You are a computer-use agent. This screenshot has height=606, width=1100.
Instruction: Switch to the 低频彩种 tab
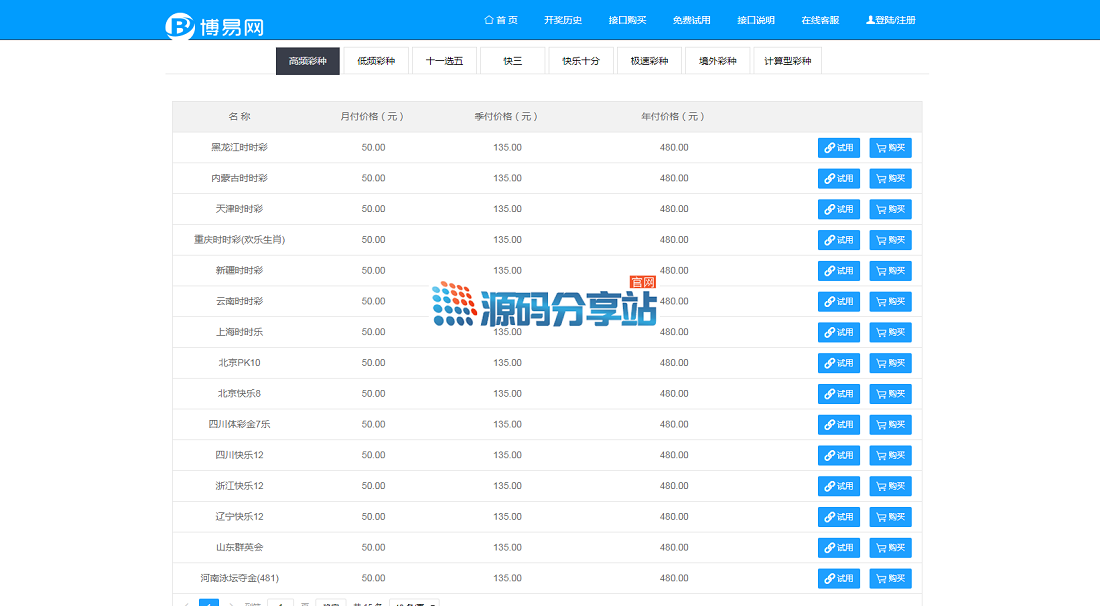click(x=376, y=61)
